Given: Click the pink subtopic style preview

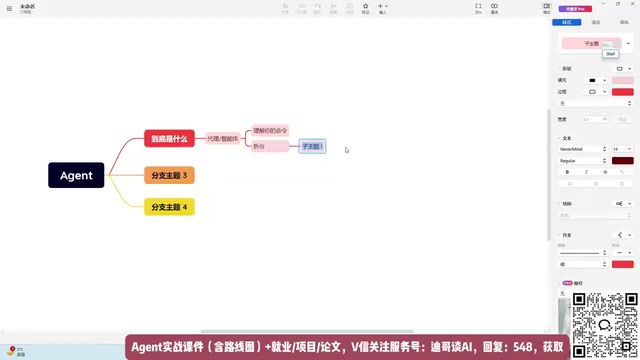Looking at the screenshot, I should (591, 43).
